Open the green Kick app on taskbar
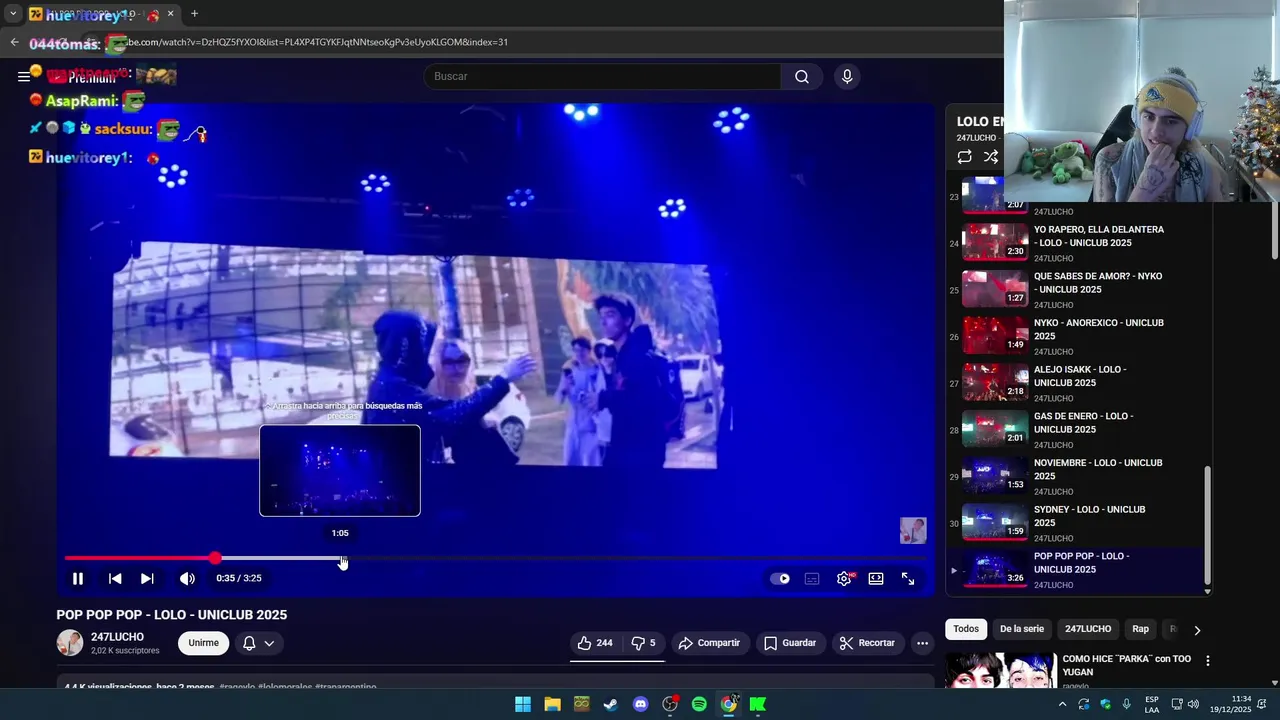The height and width of the screenshot is (720, 1280). click(x=758, y=704)
